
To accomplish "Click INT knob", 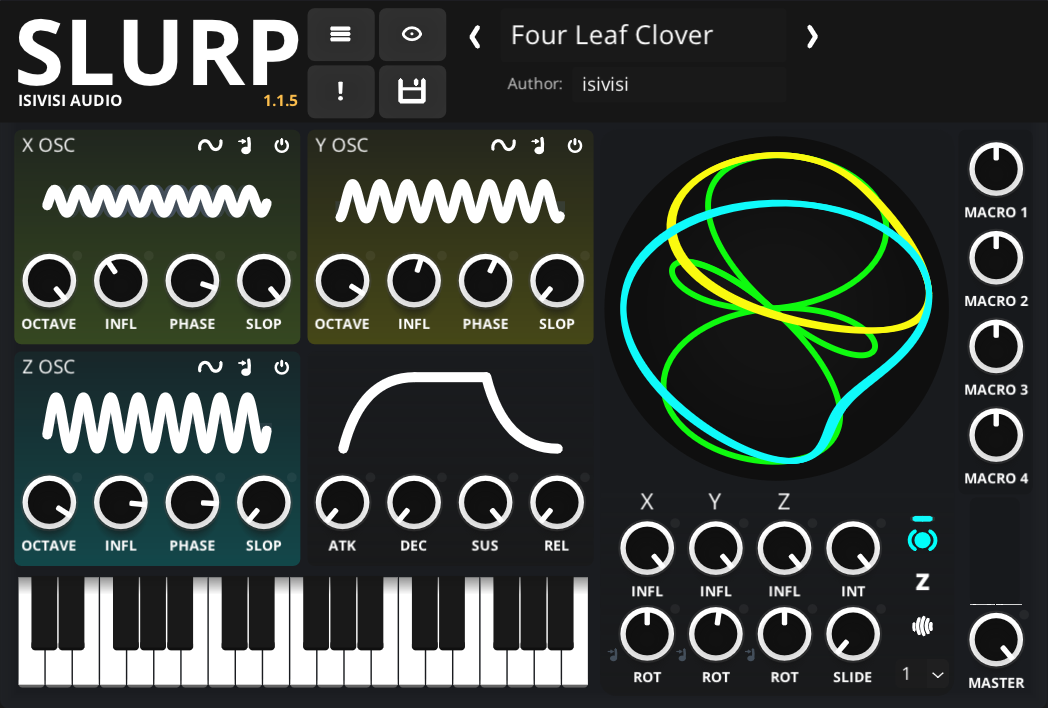I will (x=853, y=548).
